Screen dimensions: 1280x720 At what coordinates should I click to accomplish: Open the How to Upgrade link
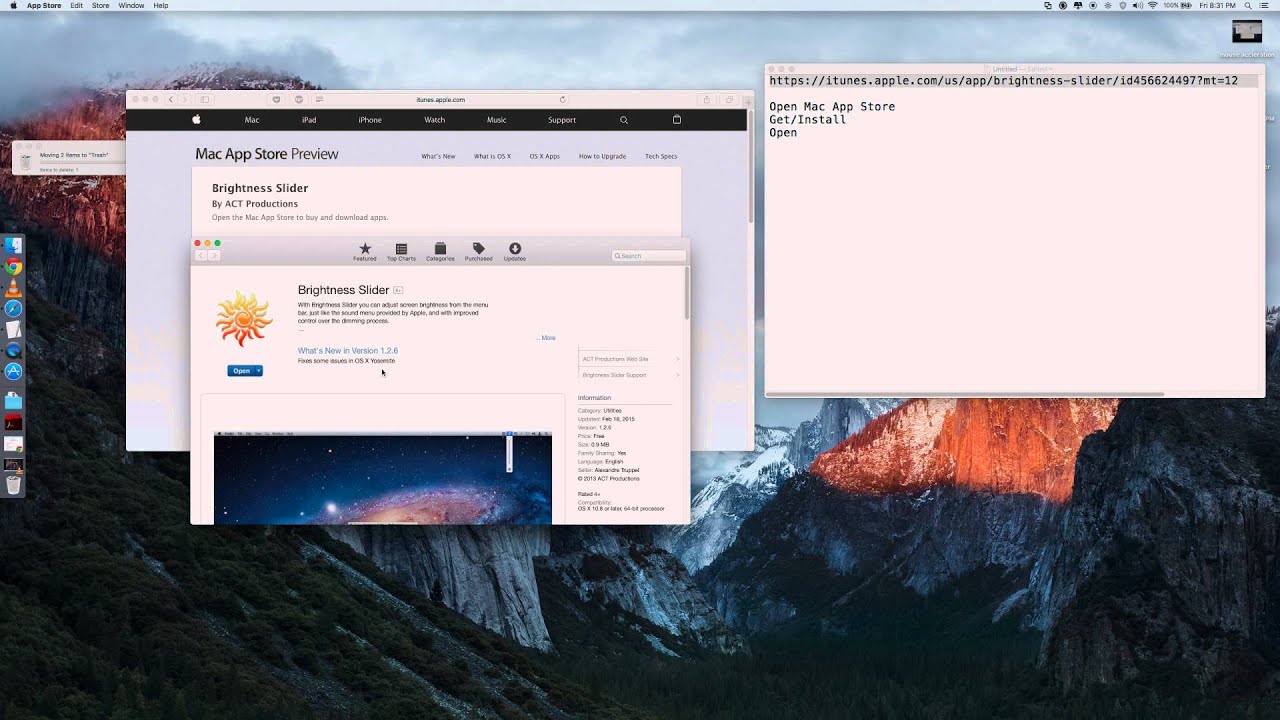tap(602, 156)
